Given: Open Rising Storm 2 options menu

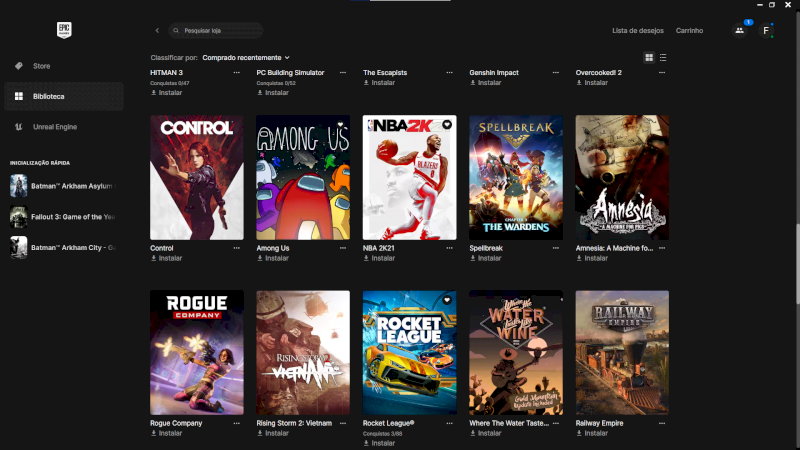Looking at the screenshot, I should click(343, 423).
